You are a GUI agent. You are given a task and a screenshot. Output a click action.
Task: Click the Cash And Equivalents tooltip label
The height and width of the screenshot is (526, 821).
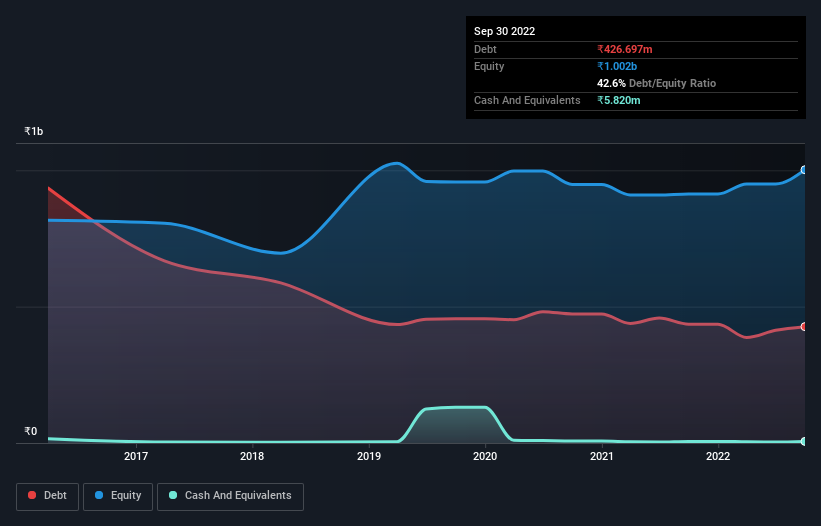tap(527, 100)
